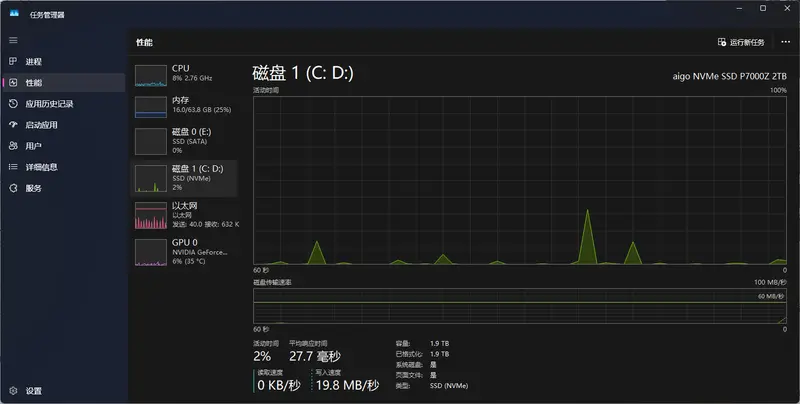Click the GPU 0 label
800x404 pixels.
point(185,242)
